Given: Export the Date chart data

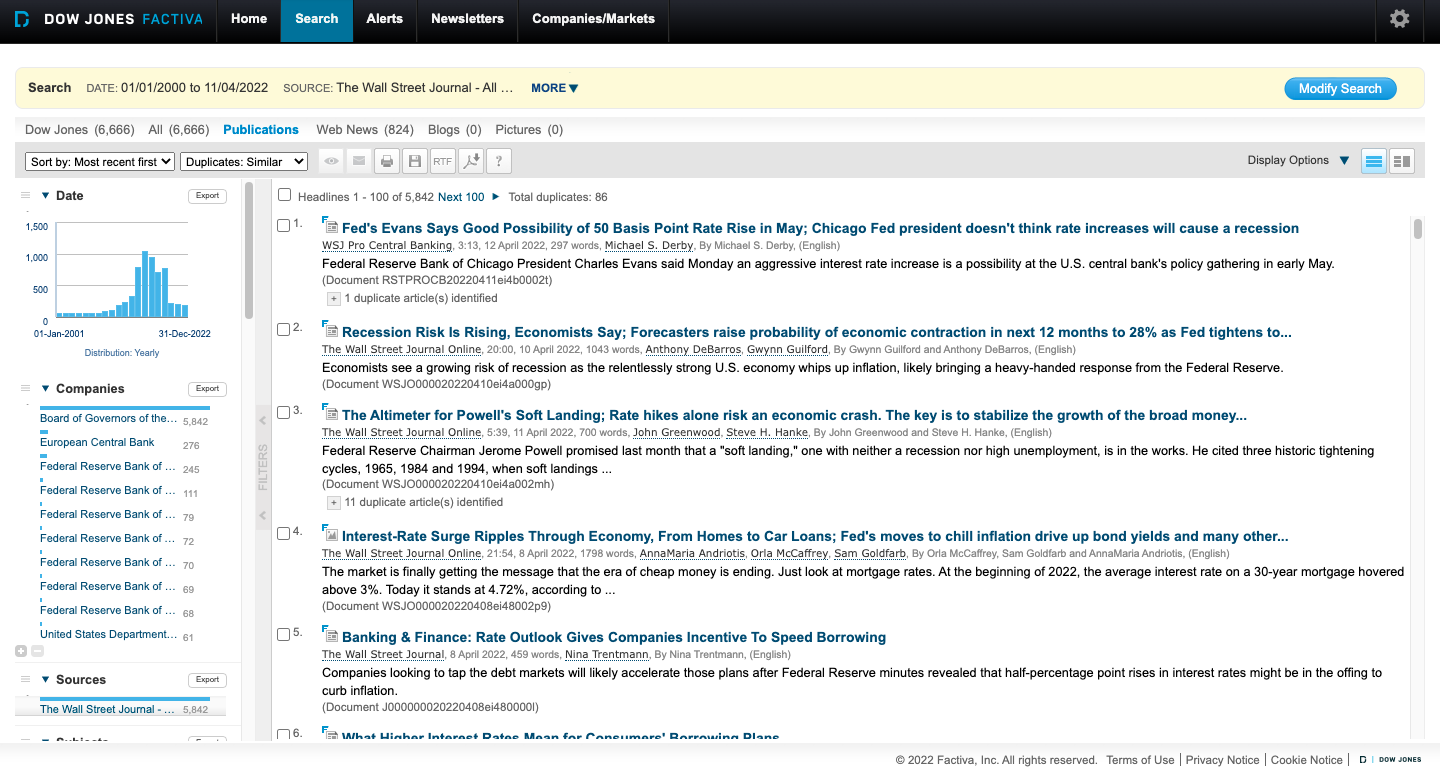Looking at the screenshot, I should click(208, 196).
